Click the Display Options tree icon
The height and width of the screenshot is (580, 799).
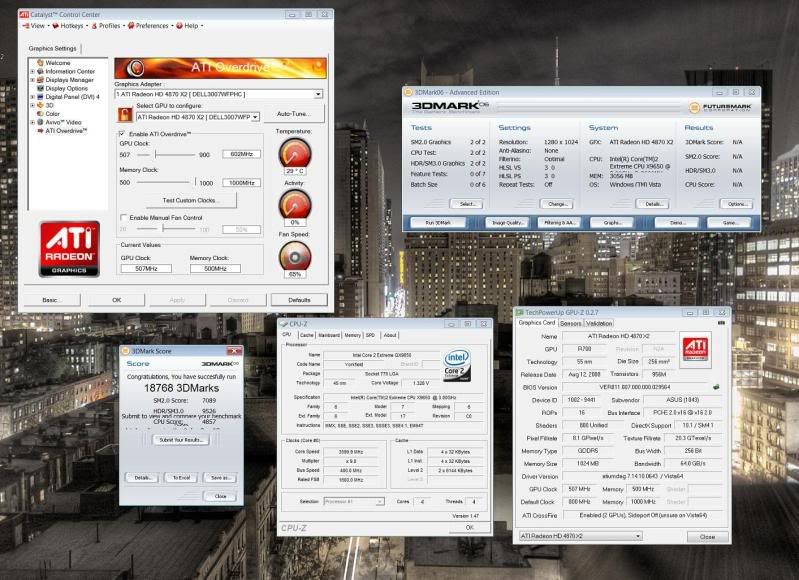(x=40, y=88)
